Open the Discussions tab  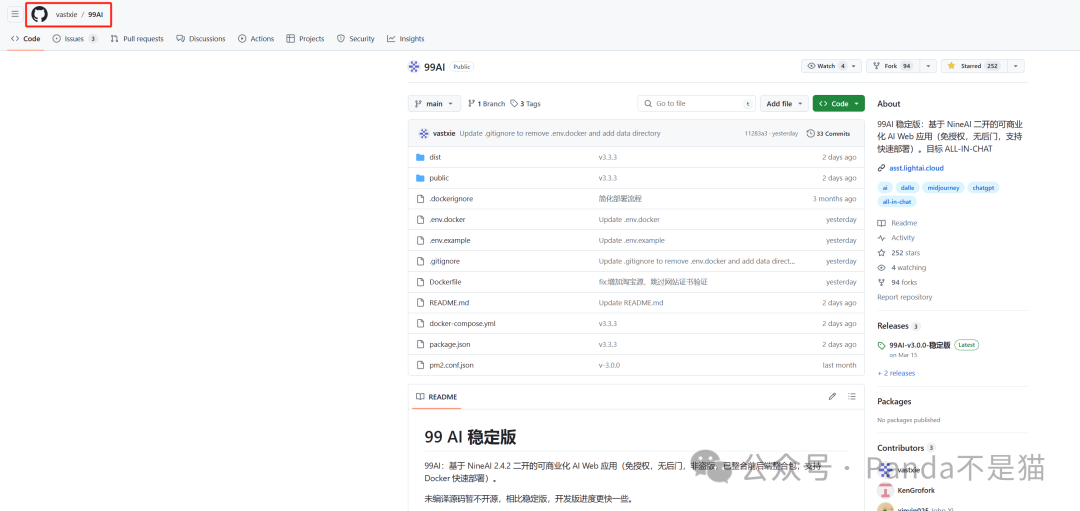tap(200, 39)
